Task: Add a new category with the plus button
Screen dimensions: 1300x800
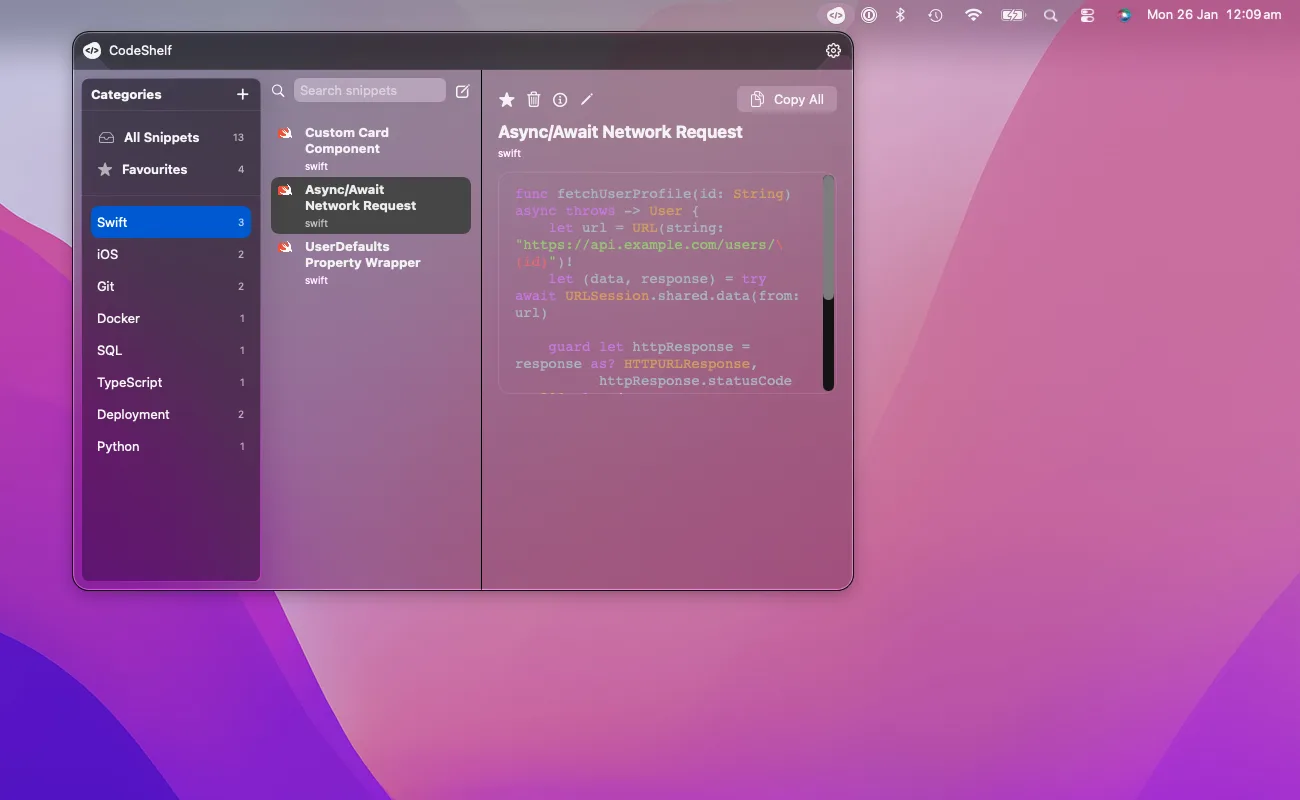Action: (x=242, y=94)
